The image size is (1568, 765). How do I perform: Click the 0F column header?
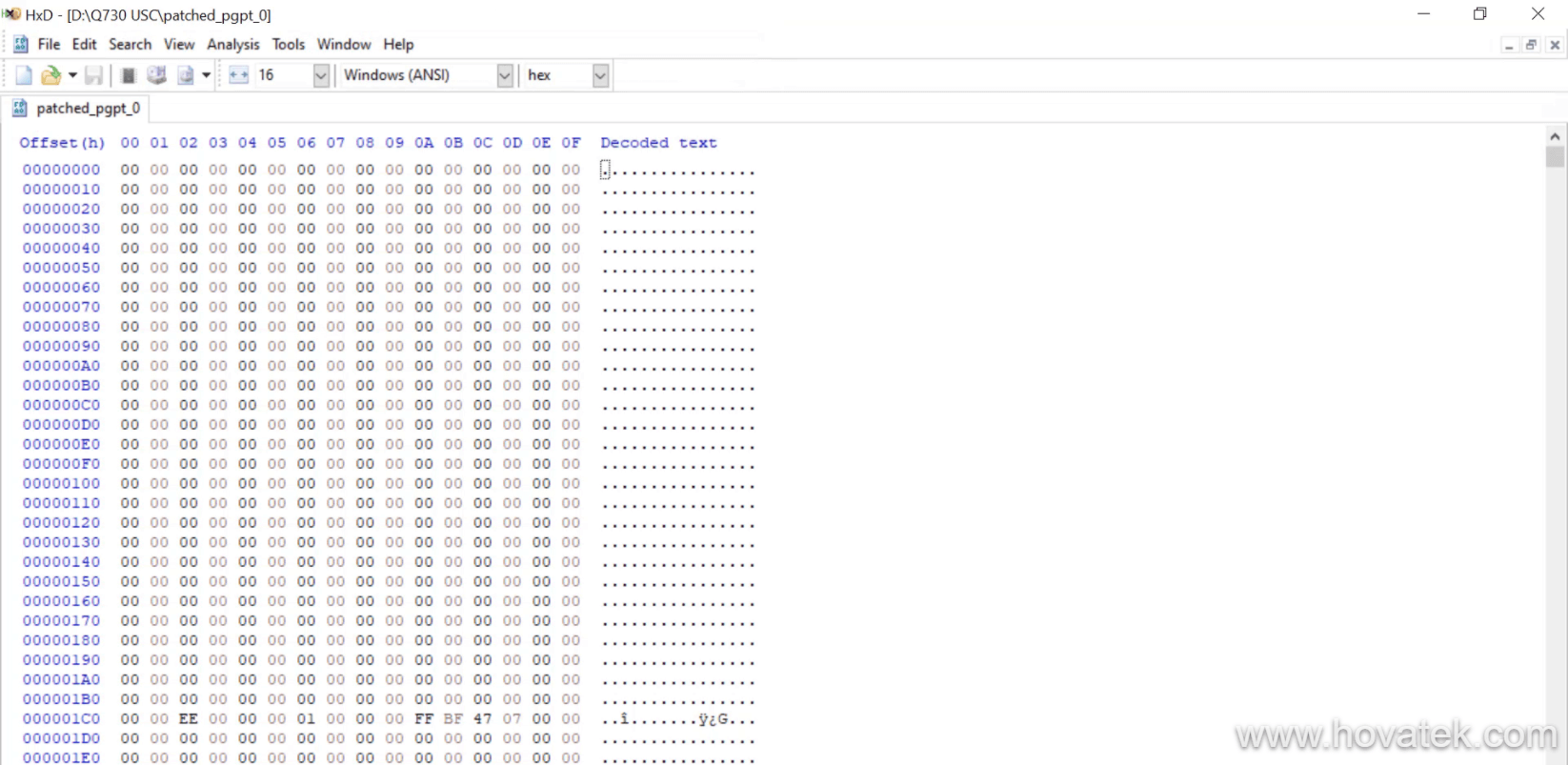[571, 143]
